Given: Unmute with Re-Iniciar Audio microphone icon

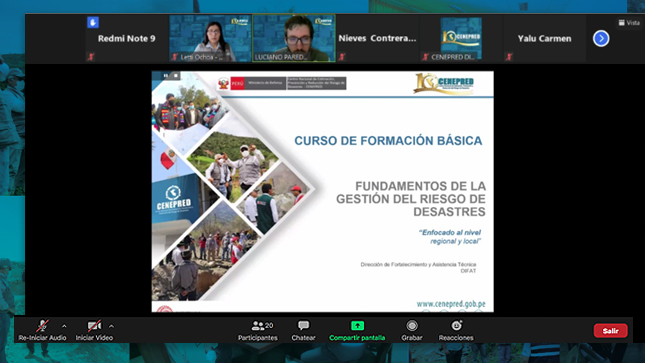Looking at the screenshot, I should coord(42,326).
